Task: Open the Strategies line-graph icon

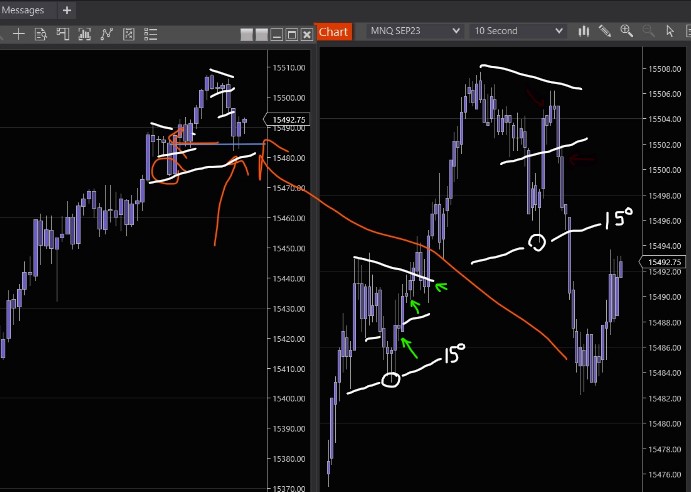Action: point(107,34)
